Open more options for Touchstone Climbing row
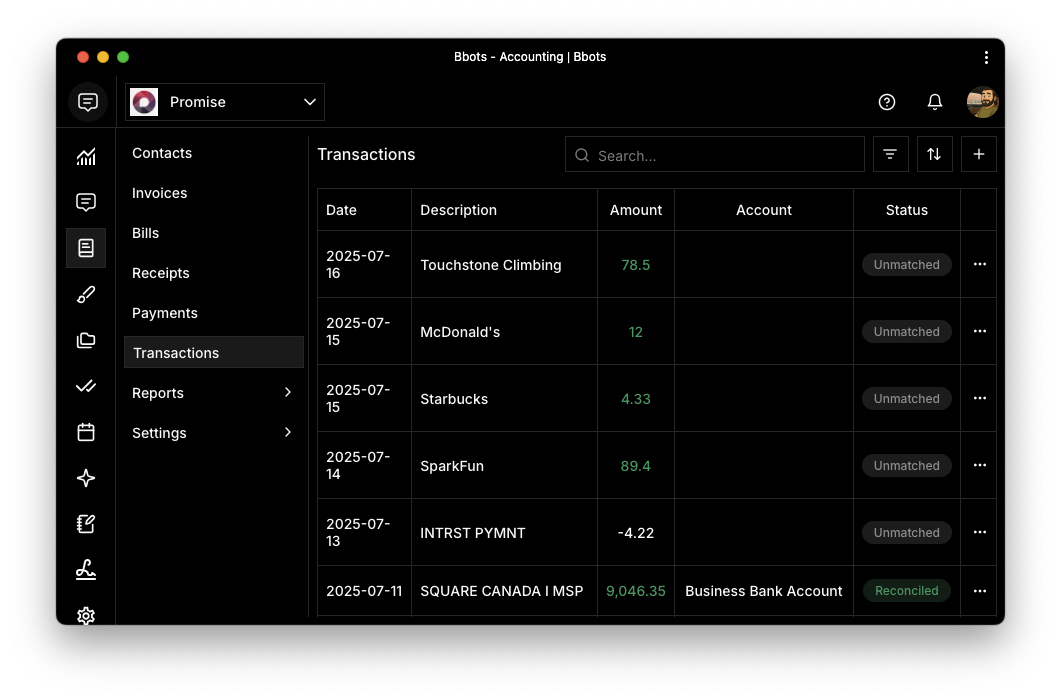The width and height of the screenshot is (1061, 699). tap(979, 265)
